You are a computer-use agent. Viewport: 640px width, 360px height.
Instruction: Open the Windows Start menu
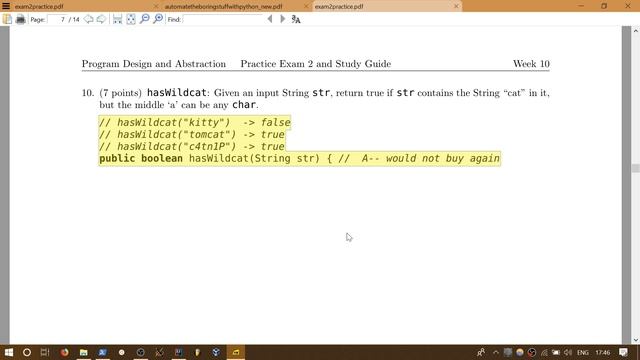pos(8,352)
